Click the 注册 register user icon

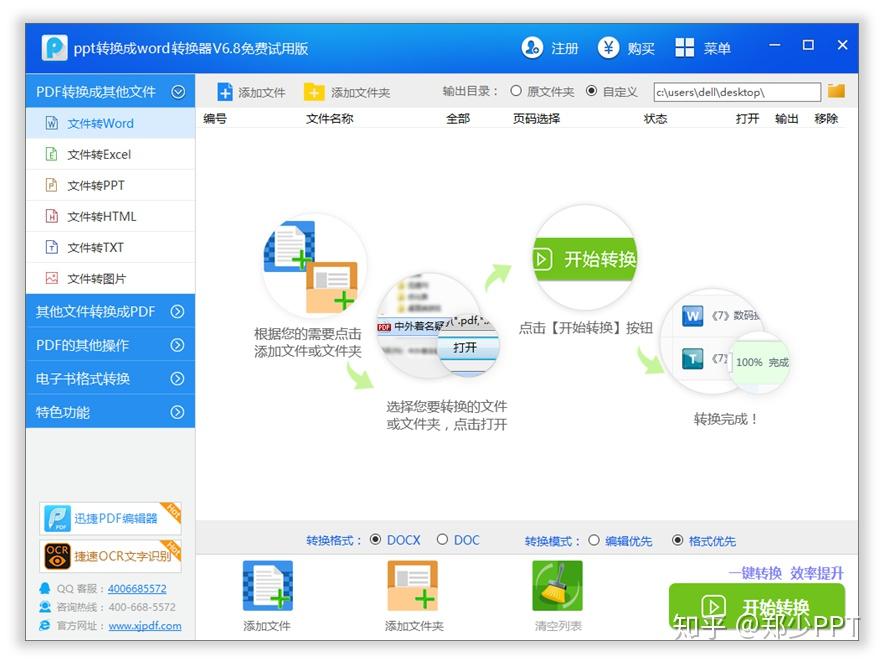[x=532, y=48]
